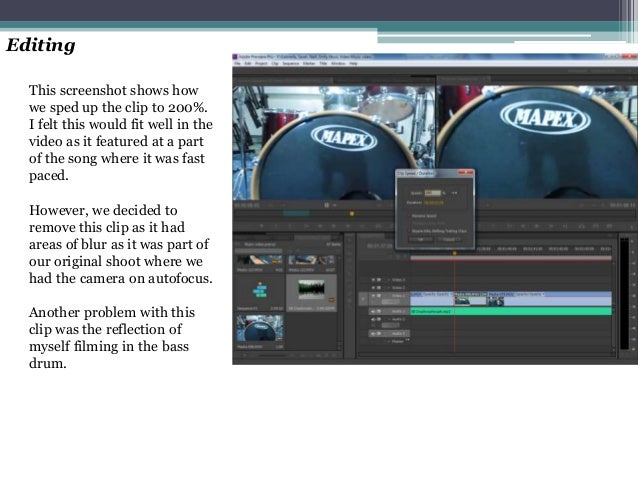Click the Speed percentage field in the dialog

(x=433, y=193)
